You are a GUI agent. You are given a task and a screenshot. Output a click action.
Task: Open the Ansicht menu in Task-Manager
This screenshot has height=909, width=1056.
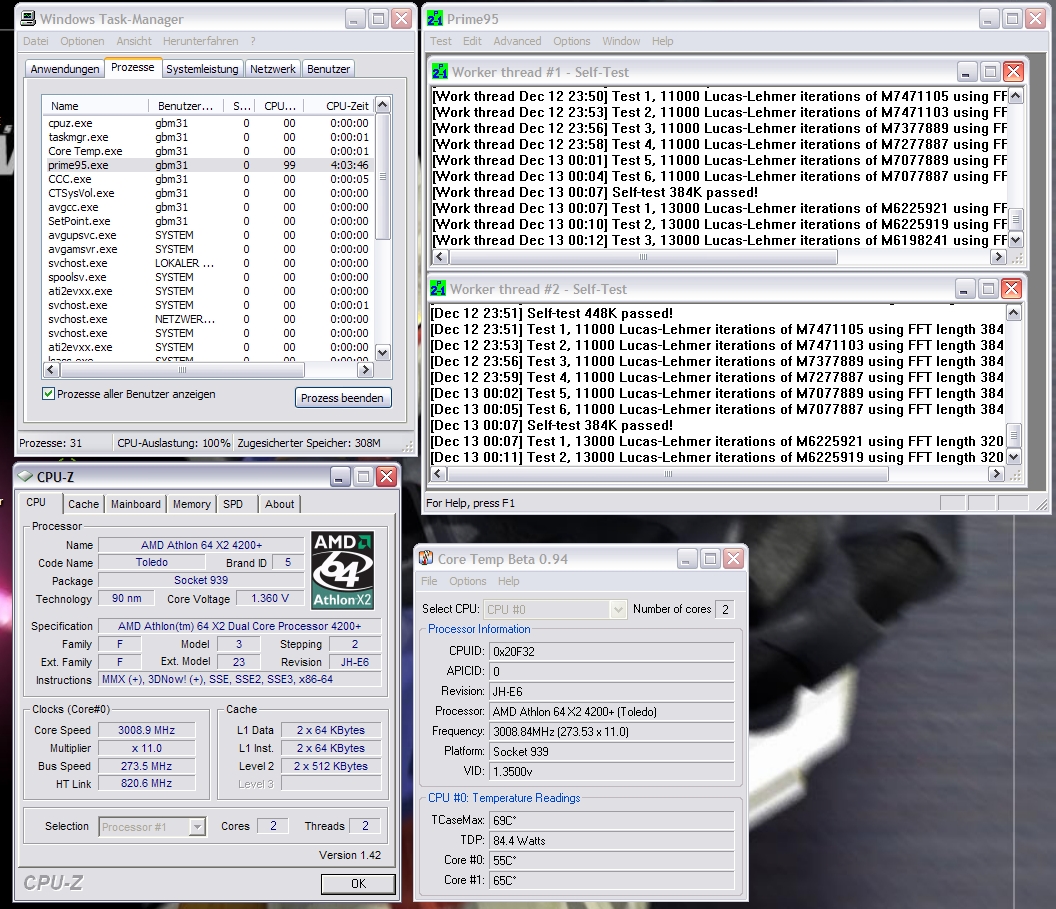pos(134,41)
